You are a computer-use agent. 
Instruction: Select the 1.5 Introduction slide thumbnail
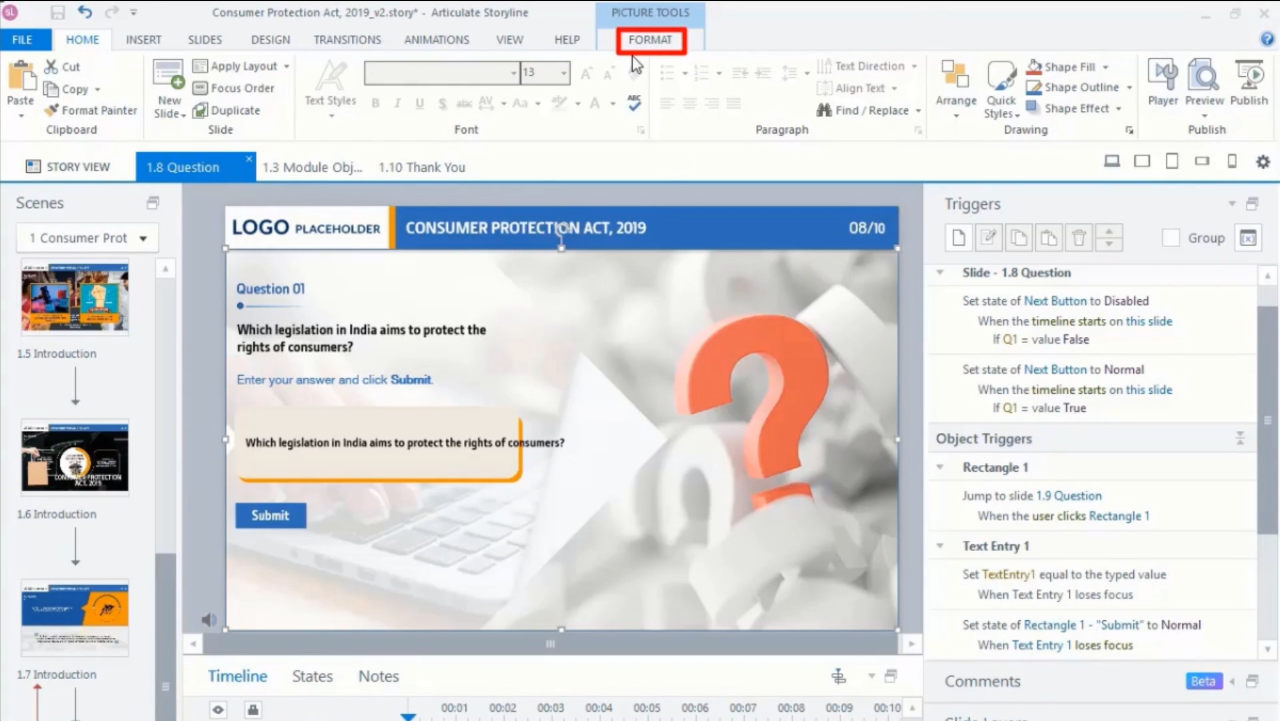75,298
